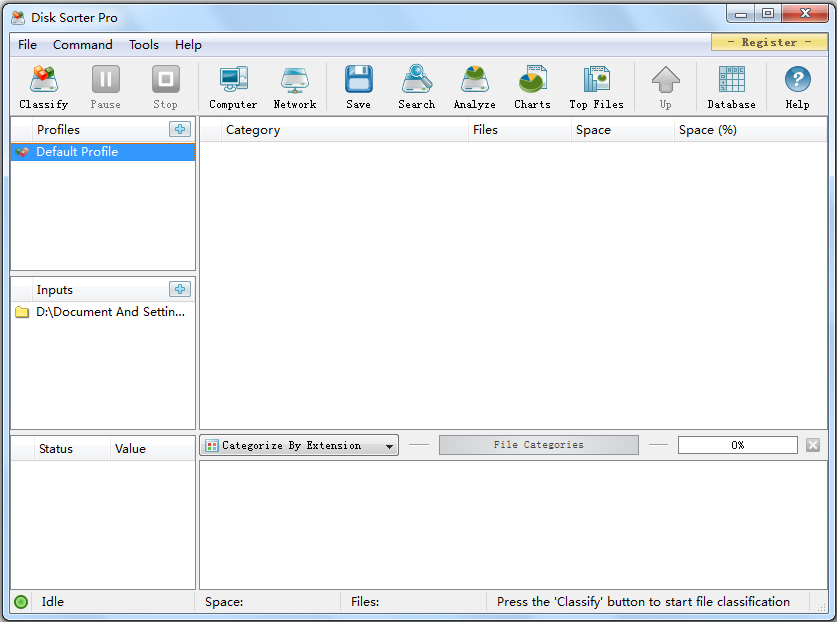837x622 pixels.
Task: Show the Top Files report
Action: (x=596, y=87)
